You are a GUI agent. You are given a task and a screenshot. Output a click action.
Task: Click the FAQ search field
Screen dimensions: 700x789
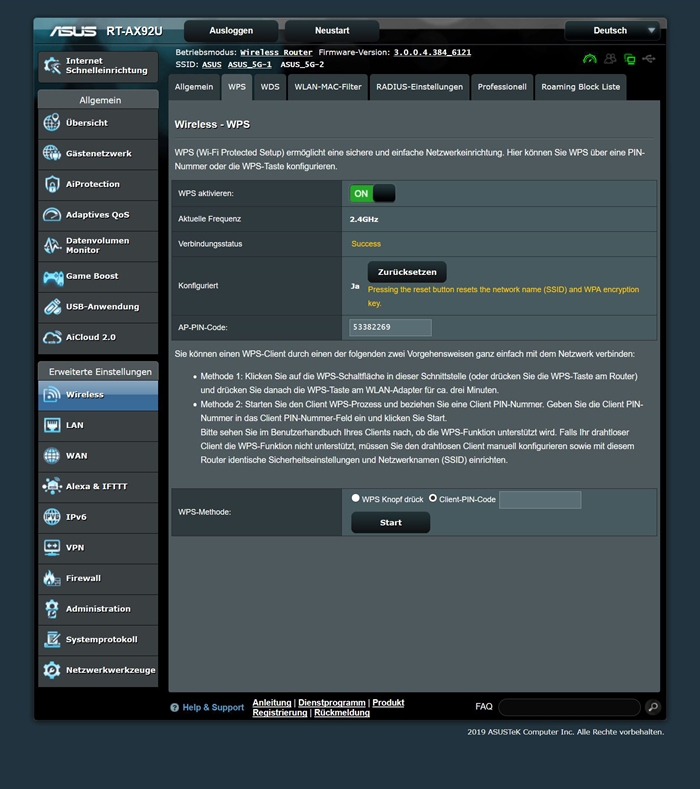[x=569, y=707]
